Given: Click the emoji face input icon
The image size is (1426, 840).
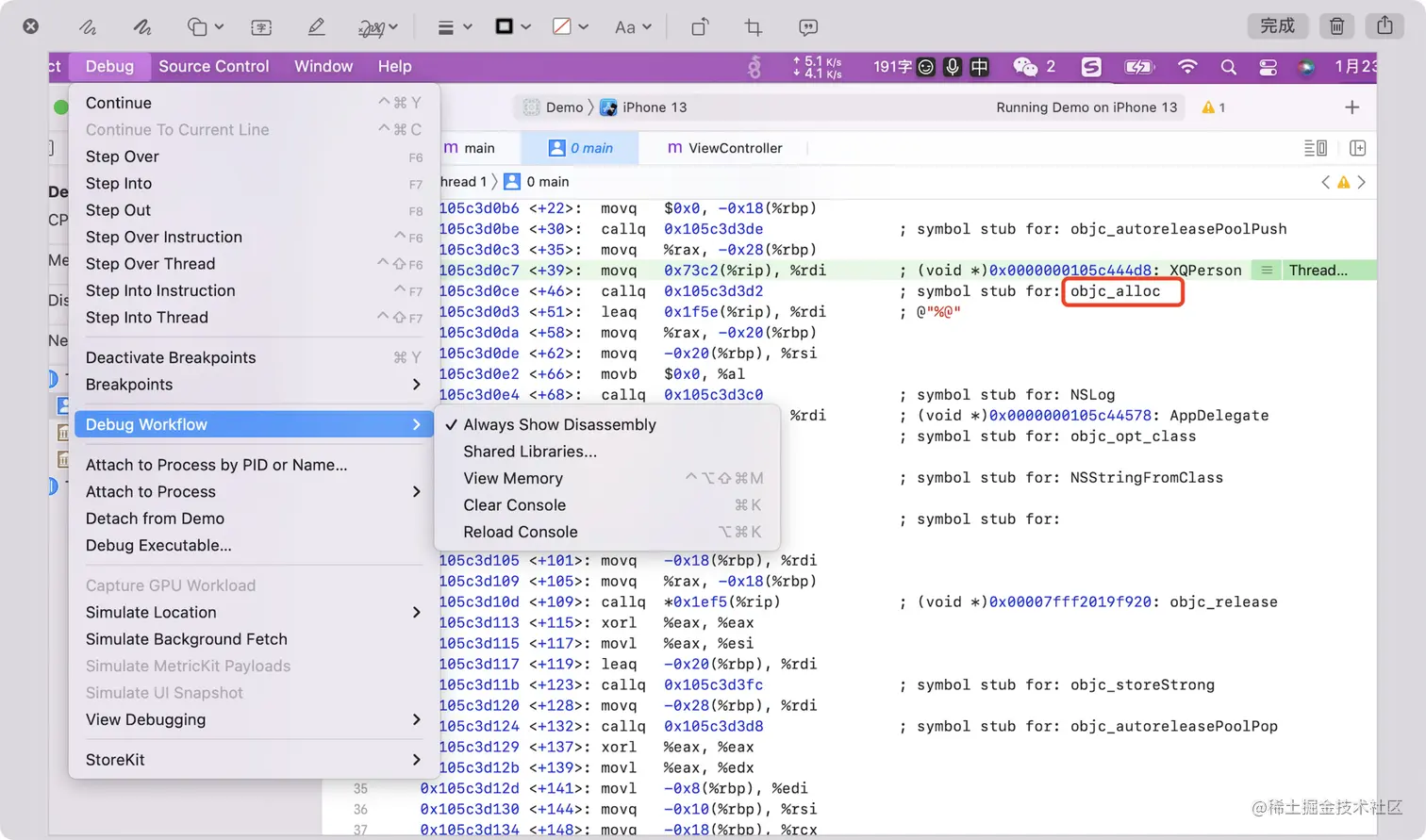Looking at the screenshot, I should click(926, 66).
